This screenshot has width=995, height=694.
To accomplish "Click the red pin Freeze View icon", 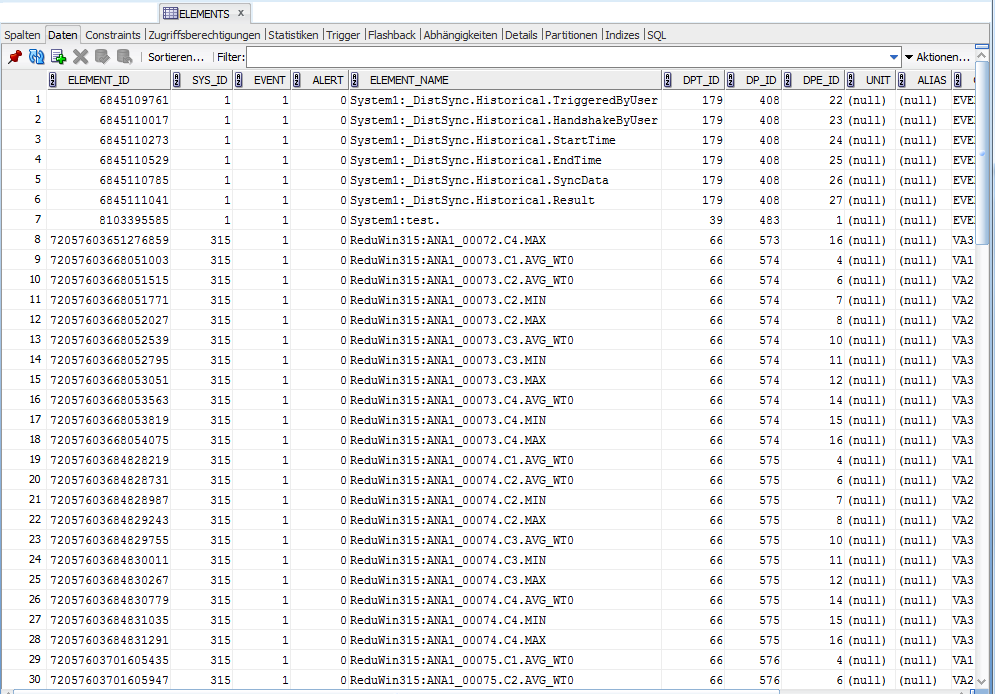I will (x=14, y=57).
